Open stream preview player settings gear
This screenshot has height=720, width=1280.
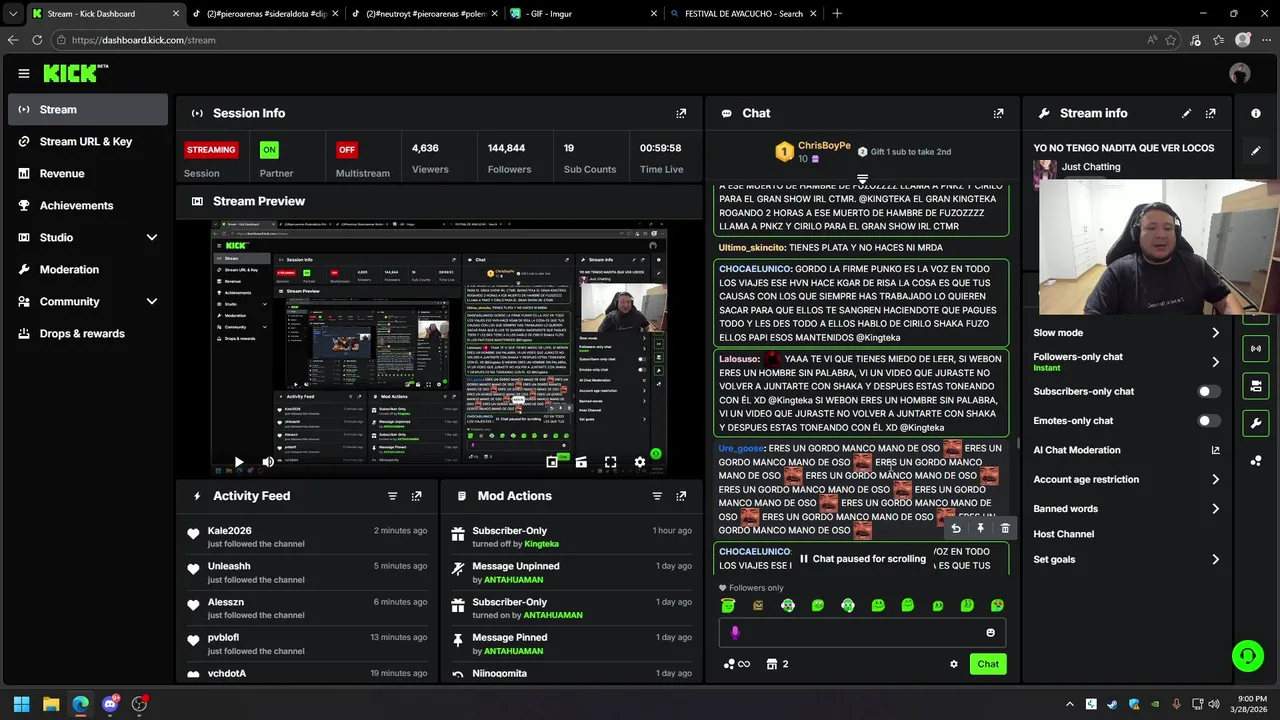point(640,462)
